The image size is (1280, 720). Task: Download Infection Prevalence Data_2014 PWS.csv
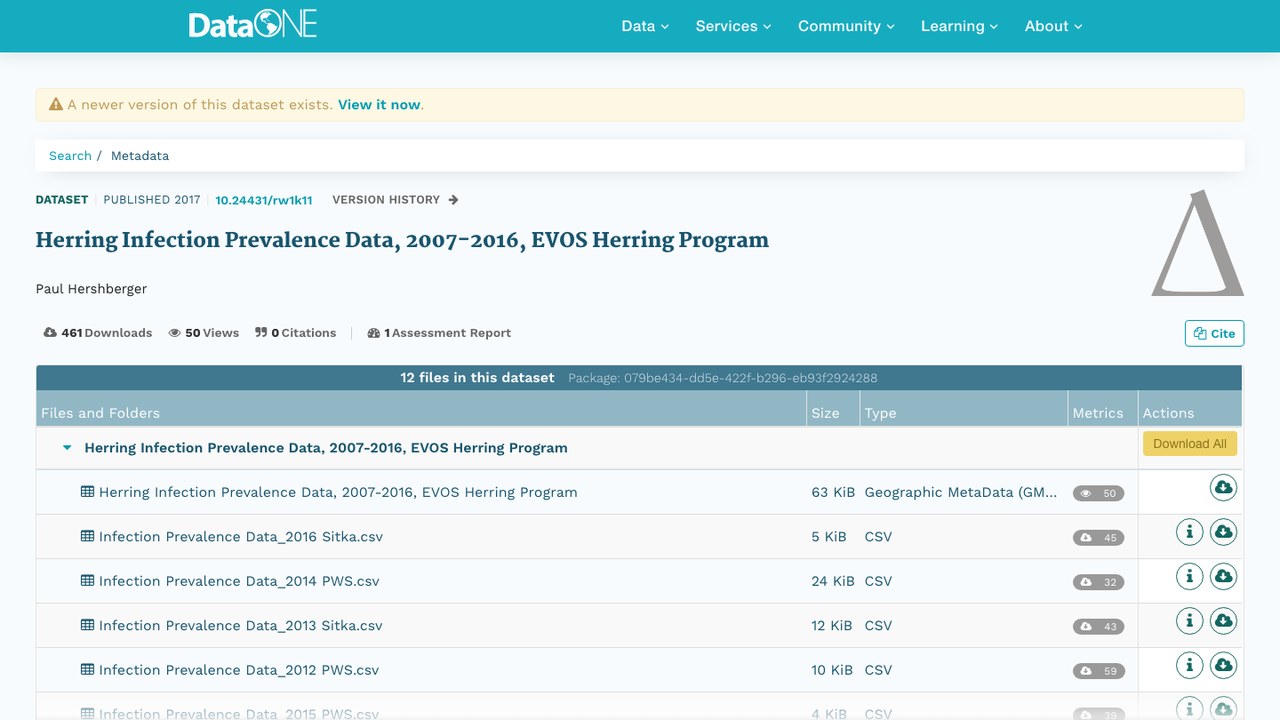tap(1223, 576)
